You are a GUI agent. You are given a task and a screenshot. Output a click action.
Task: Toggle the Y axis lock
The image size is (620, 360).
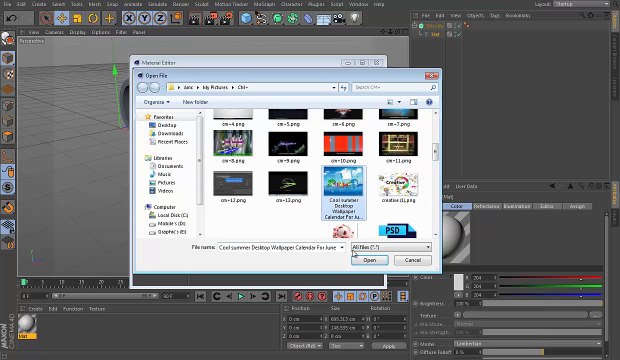(x=144, y=18)
